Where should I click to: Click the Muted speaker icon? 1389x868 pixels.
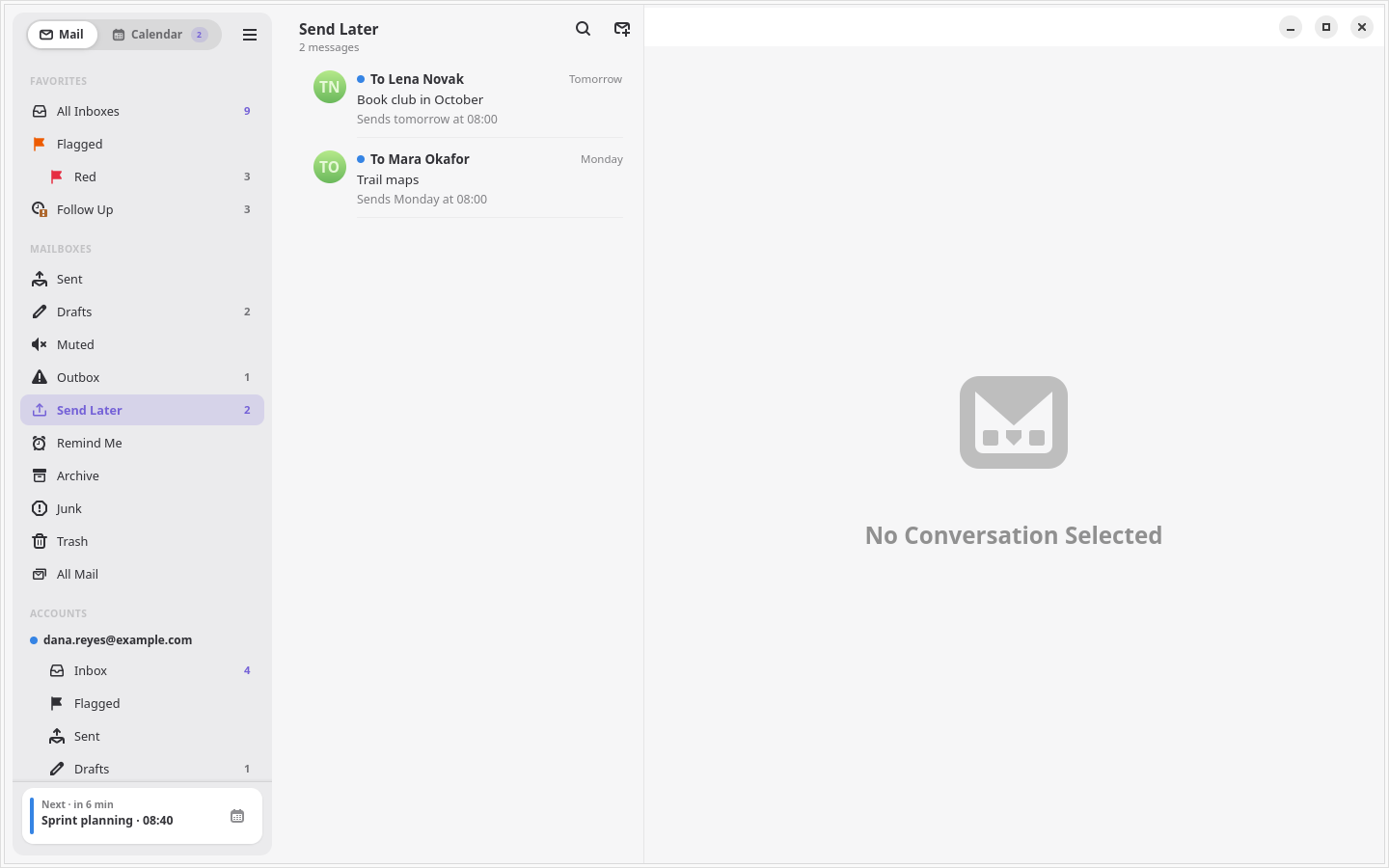[x=40, y=344]
